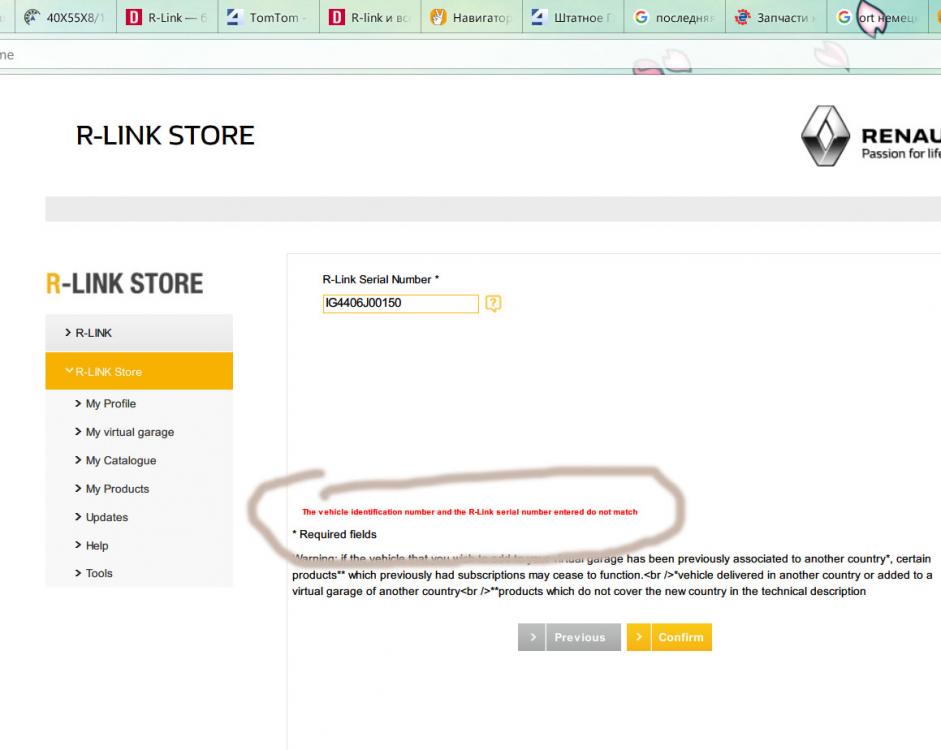The width and height of the screenshot is (941, 750).
Task: Open the Навигатор browser tab
Action: (x=472, y=17)
